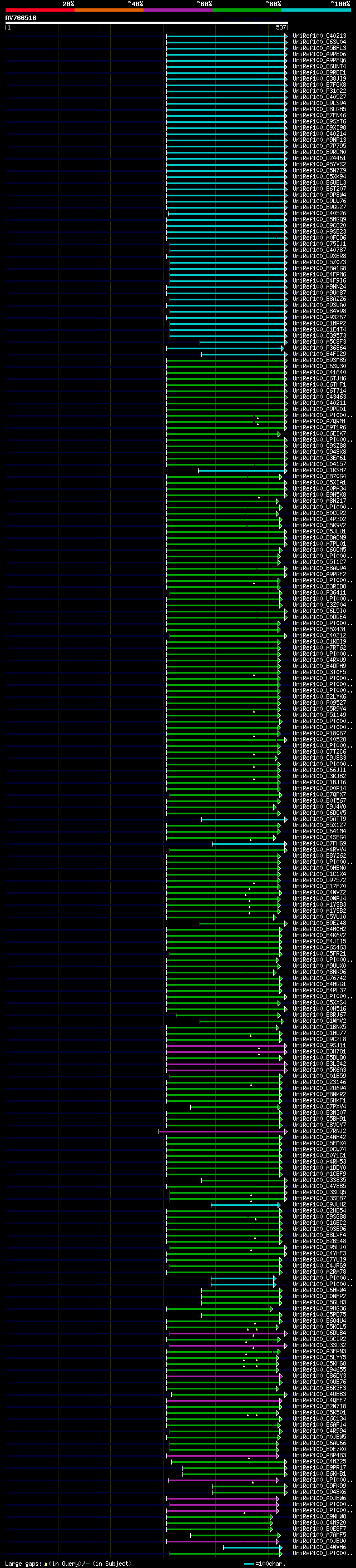Select hit UniRef100_B9RBE1
Image resolution: width=356 pixels, height=1568 pixels.
point(319,72)
